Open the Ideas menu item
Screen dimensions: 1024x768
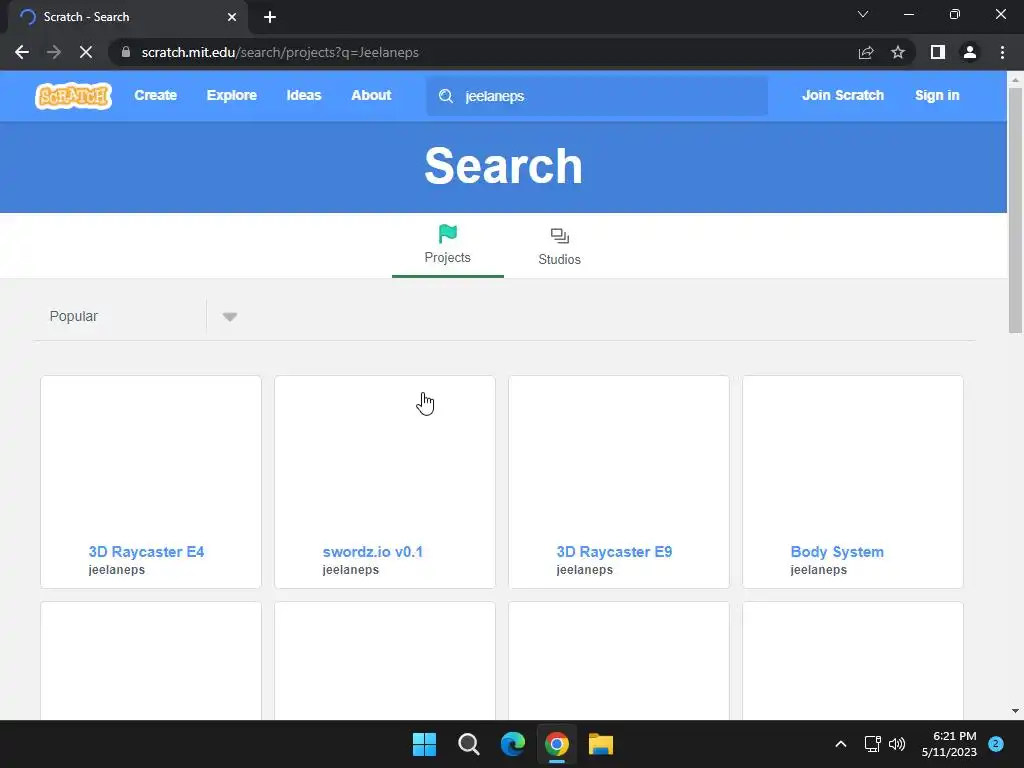304,95
